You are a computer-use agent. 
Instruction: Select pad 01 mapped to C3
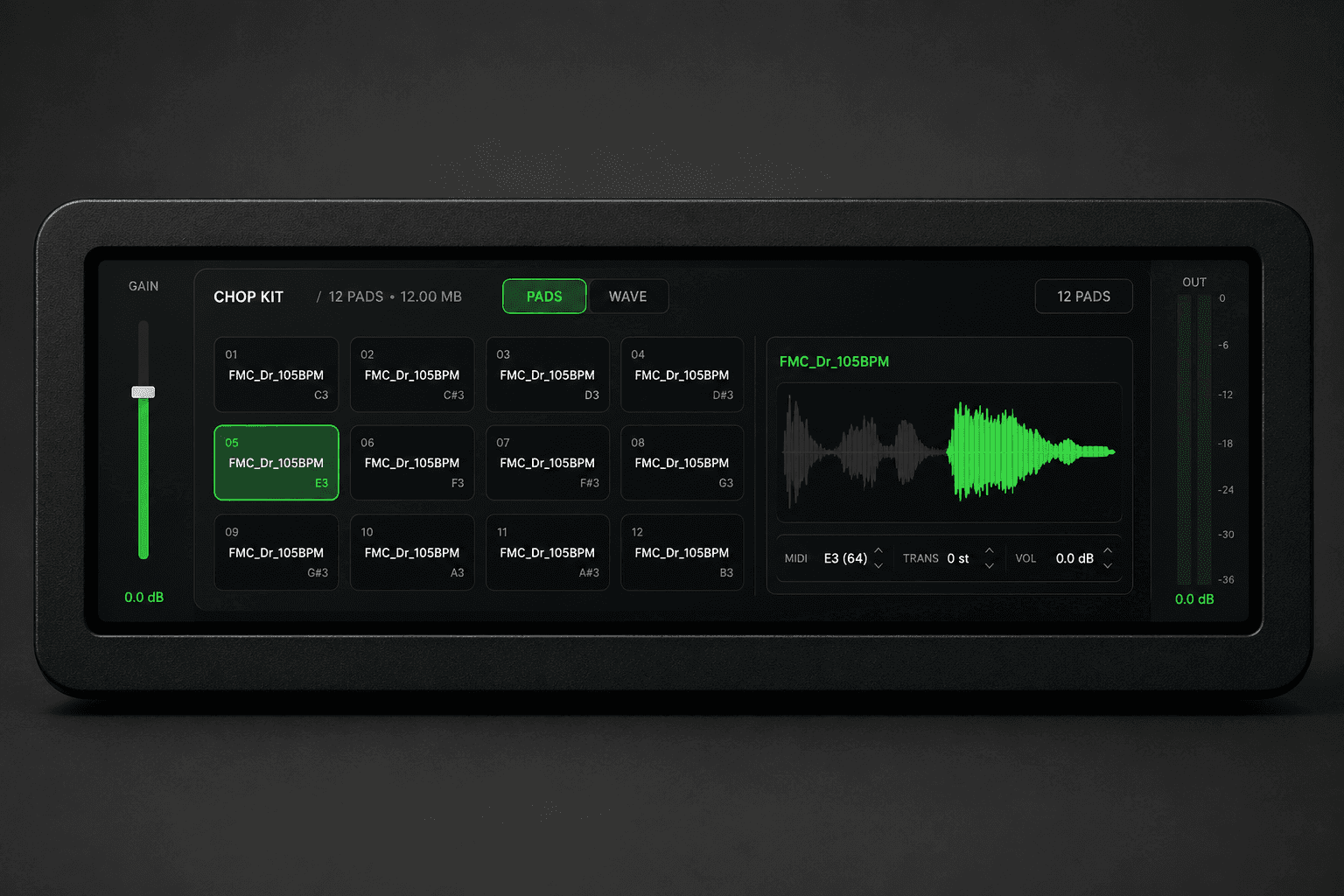pyautogui.click(x=276, y=374)
